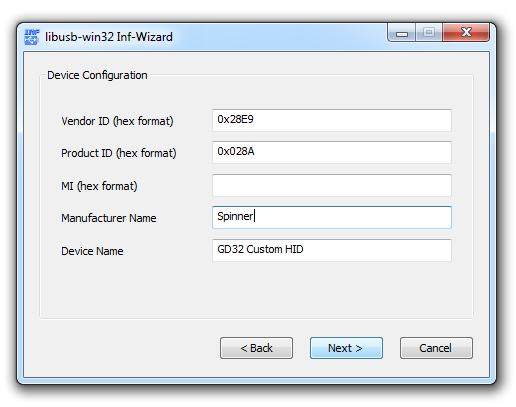Click the Manufacturer Name label
516x407 pixels.
click(109, 218)
